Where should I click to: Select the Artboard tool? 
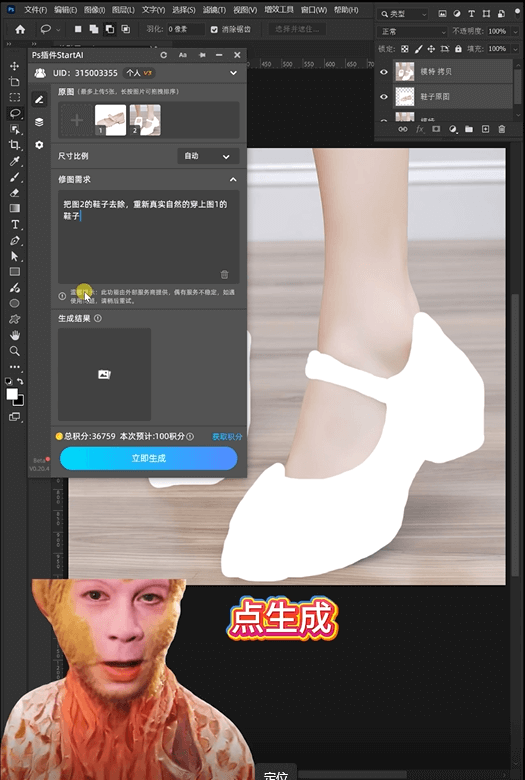pos(14,82)
